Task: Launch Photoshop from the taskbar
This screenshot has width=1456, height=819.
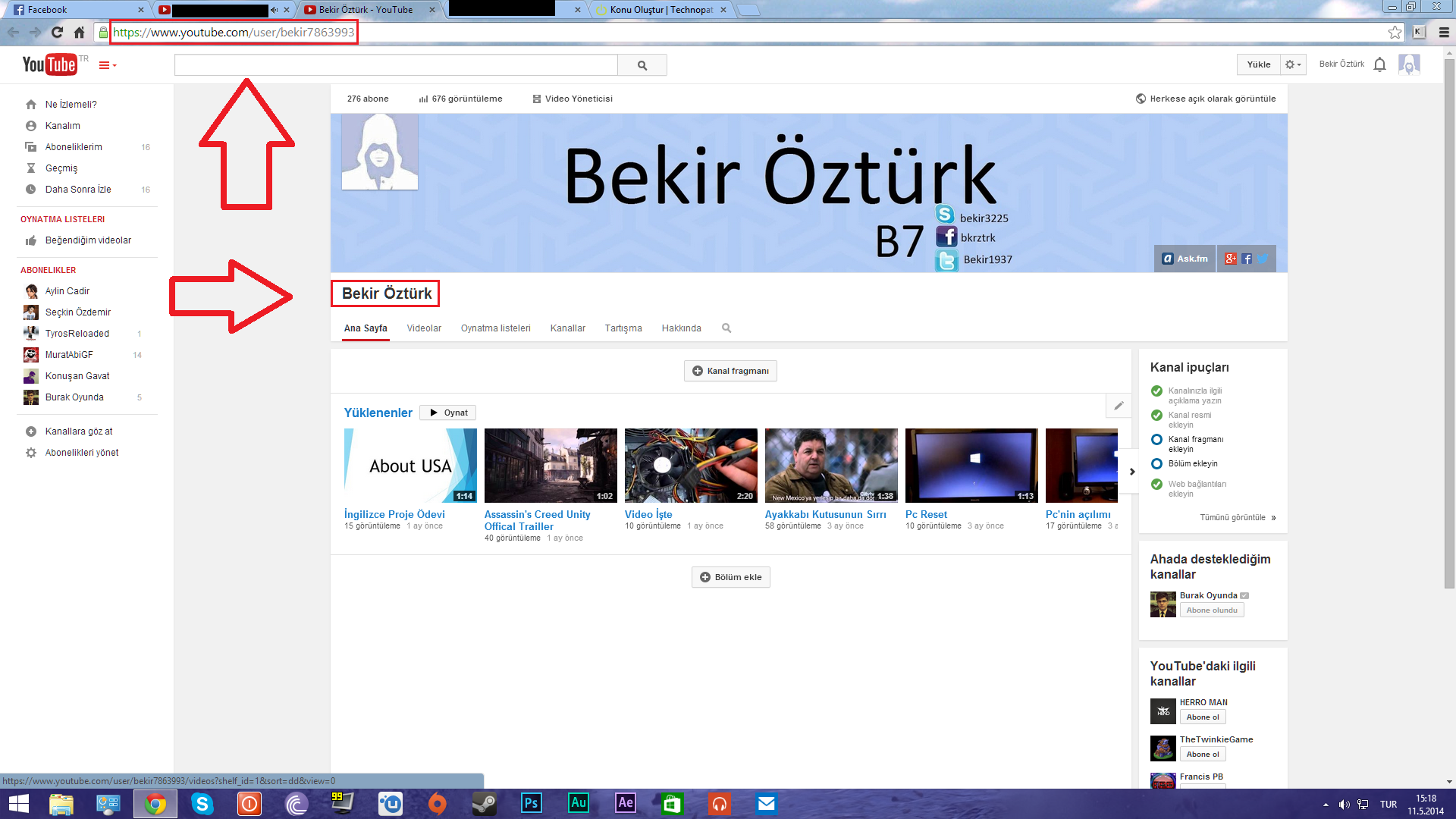Action: (531, 803)
